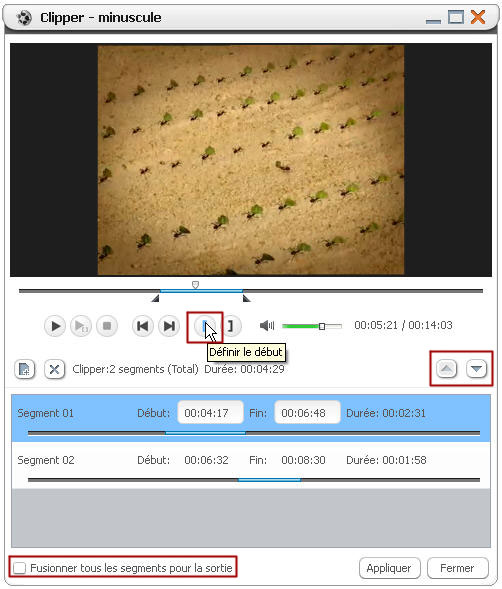502x589 pixels.
Task: Click the time display 00:05:21 / 00:14:03
Action: [403, 325]
